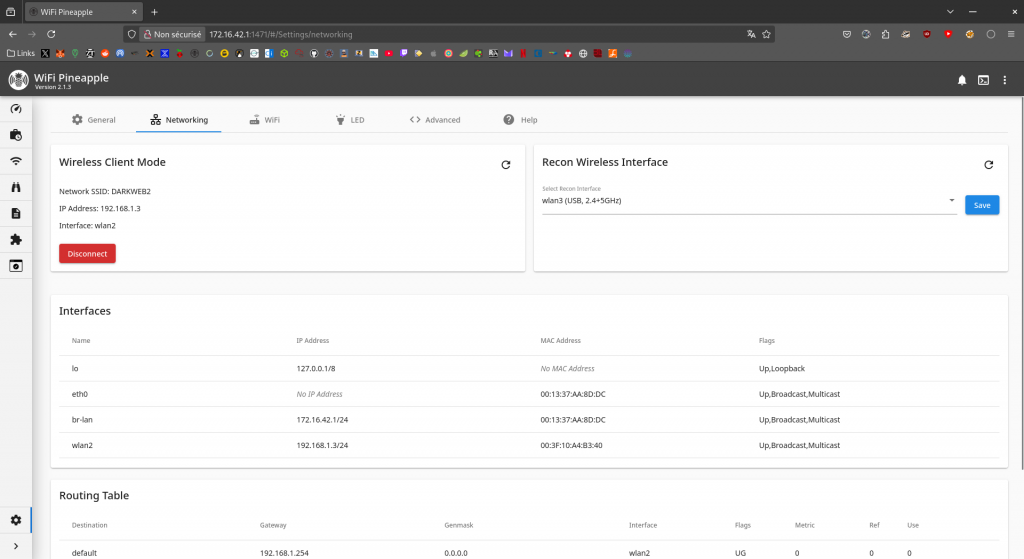
Task: Select the br-lan interface name cell
Action: click(x=82, y=419)
